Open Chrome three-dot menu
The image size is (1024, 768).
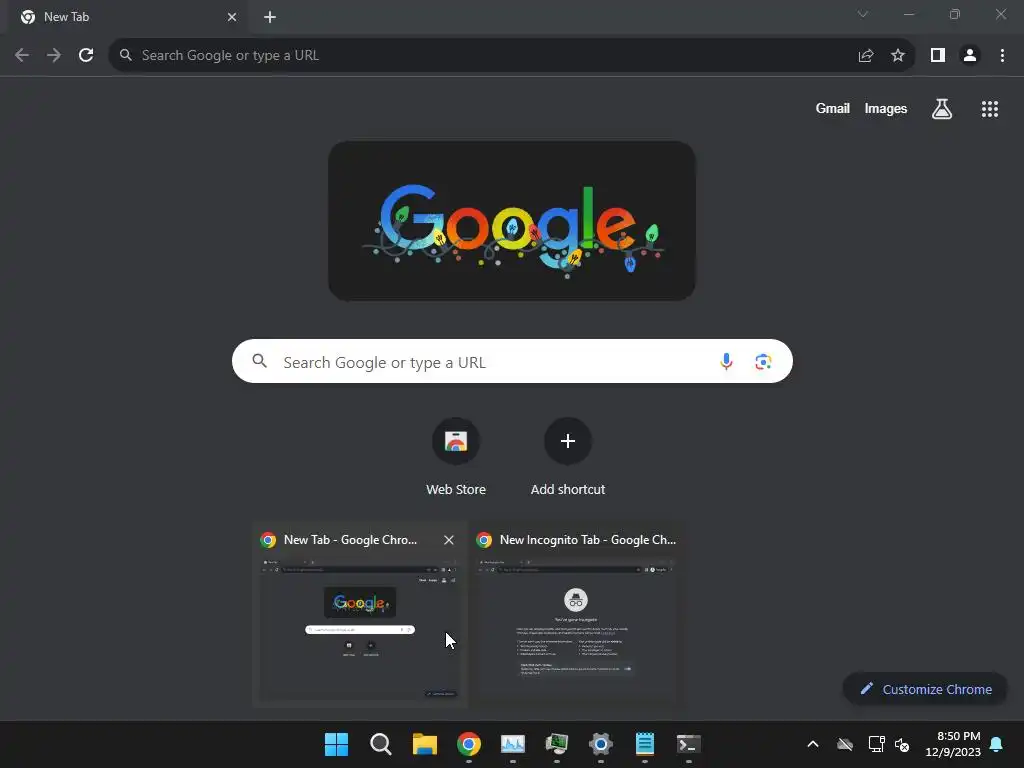1002,56
